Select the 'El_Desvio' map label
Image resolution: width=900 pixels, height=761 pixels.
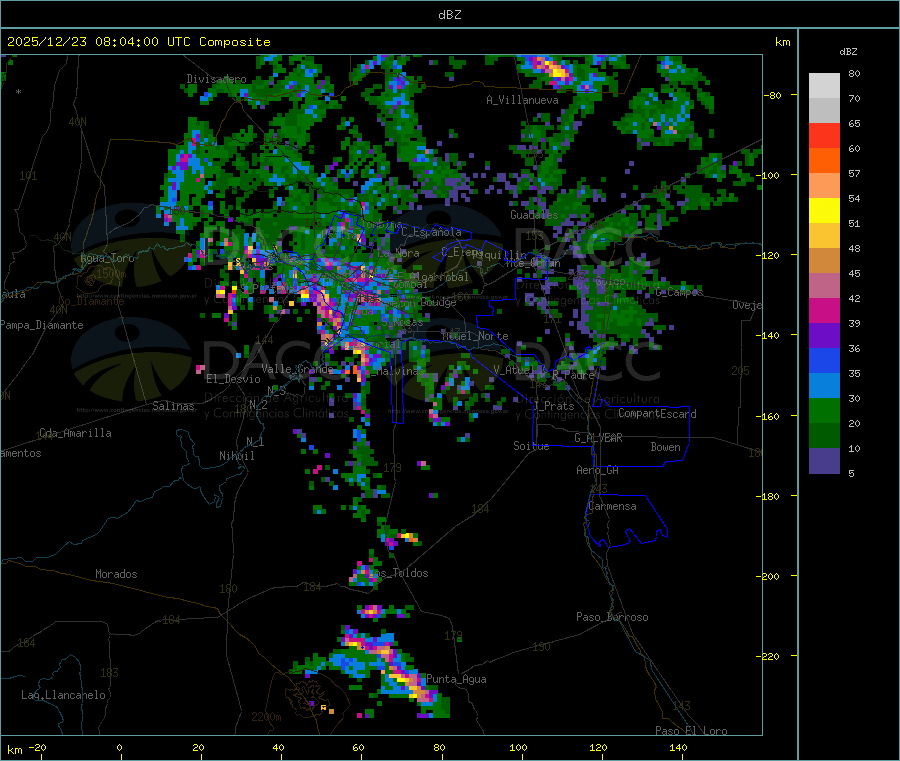[x=233, y=379]
